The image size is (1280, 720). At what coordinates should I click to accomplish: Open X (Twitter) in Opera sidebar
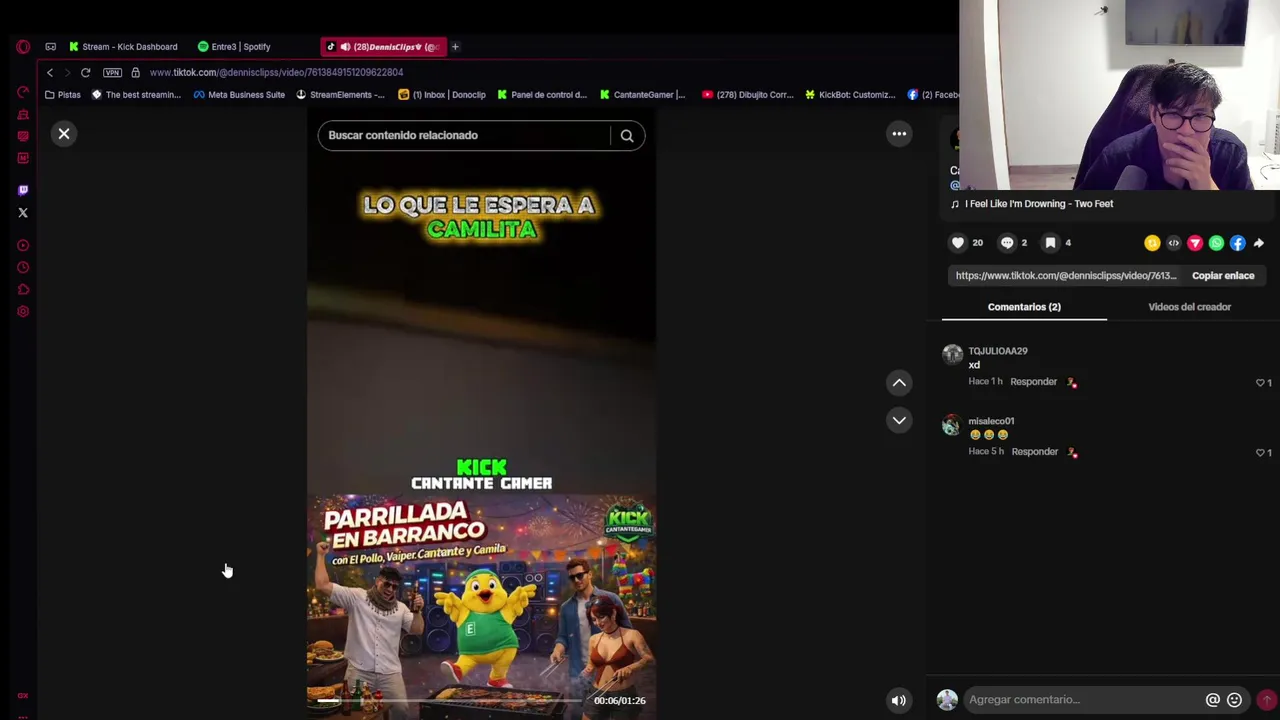[x=23, y=213]
